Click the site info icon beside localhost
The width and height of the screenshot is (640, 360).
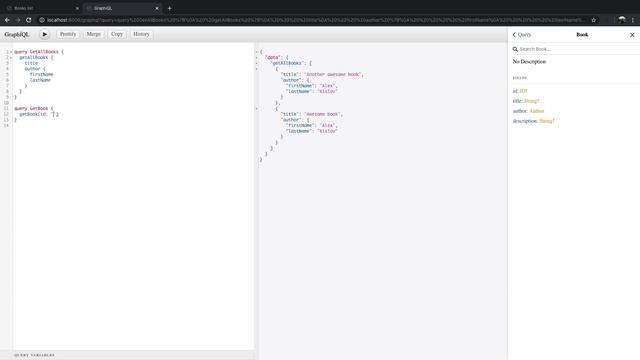tap(42, 20)
